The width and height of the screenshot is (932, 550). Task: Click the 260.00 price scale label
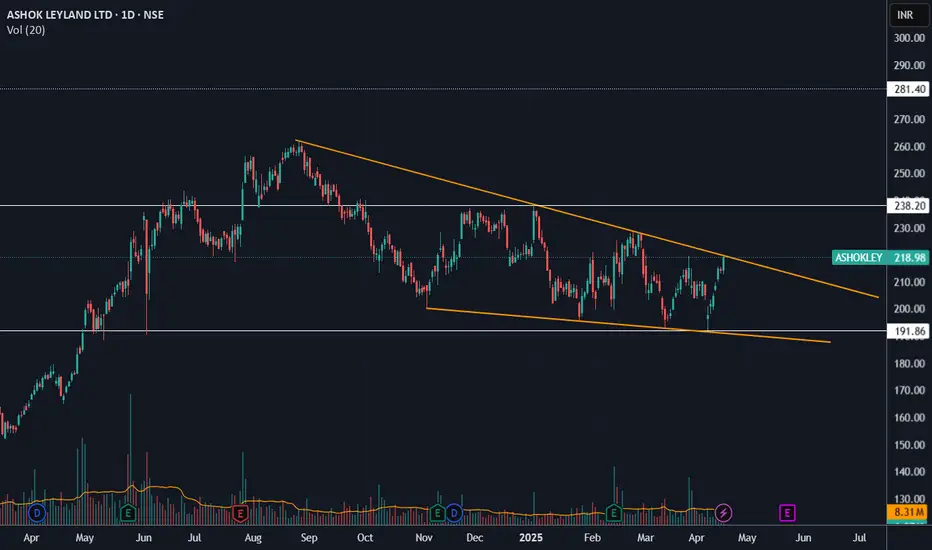tap(909, 147)
